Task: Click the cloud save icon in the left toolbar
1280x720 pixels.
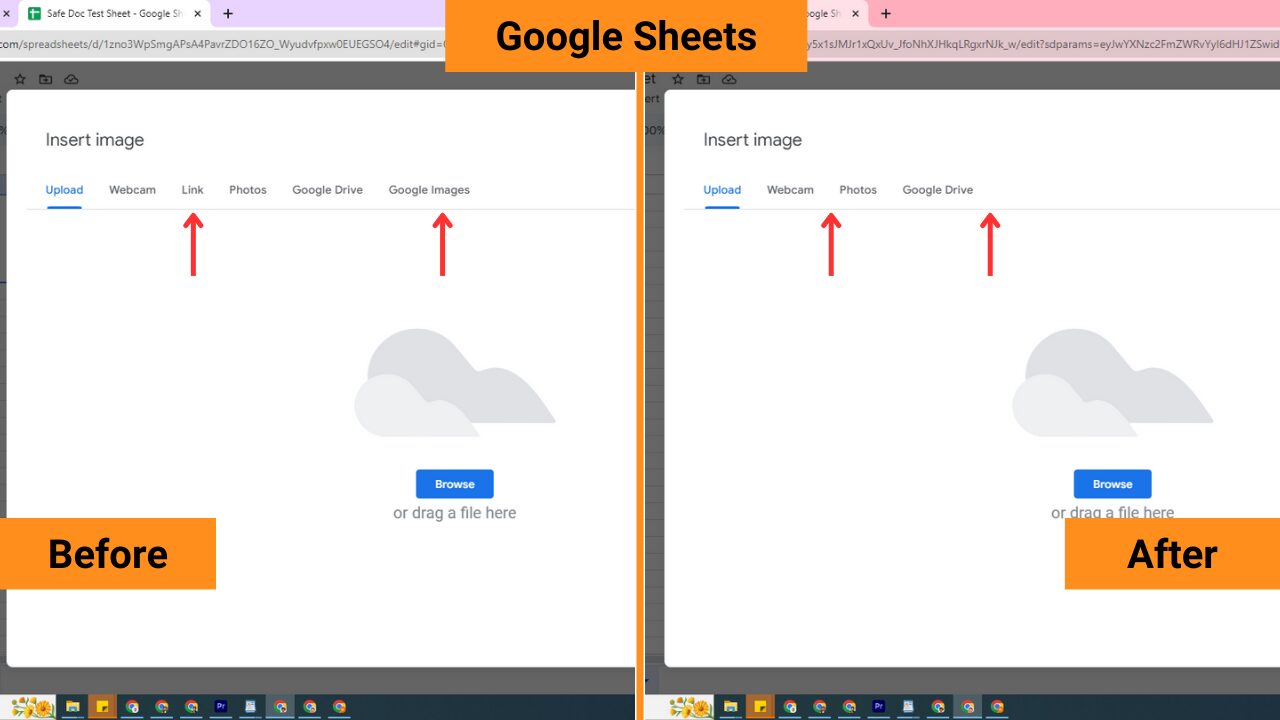Action: 71,78
